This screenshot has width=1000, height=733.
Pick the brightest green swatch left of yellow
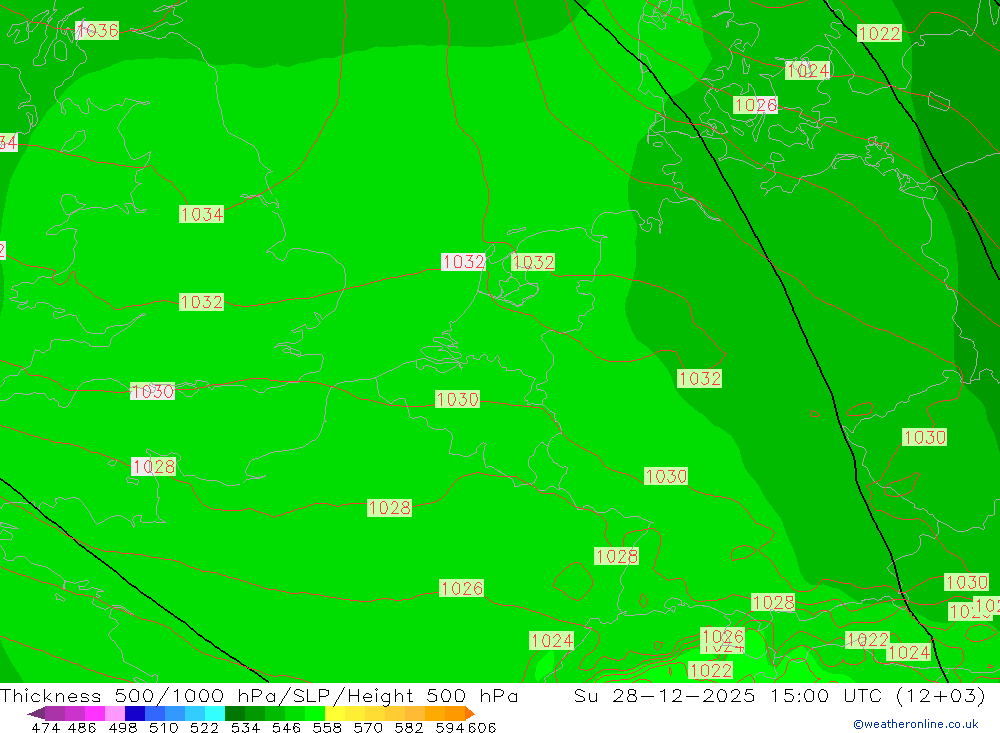tap(315, 713)
